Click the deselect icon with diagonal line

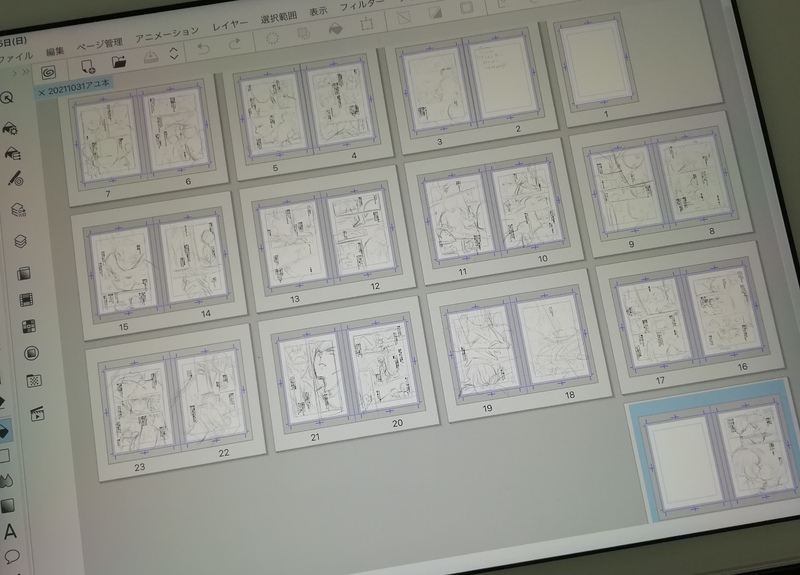point(404,18)
